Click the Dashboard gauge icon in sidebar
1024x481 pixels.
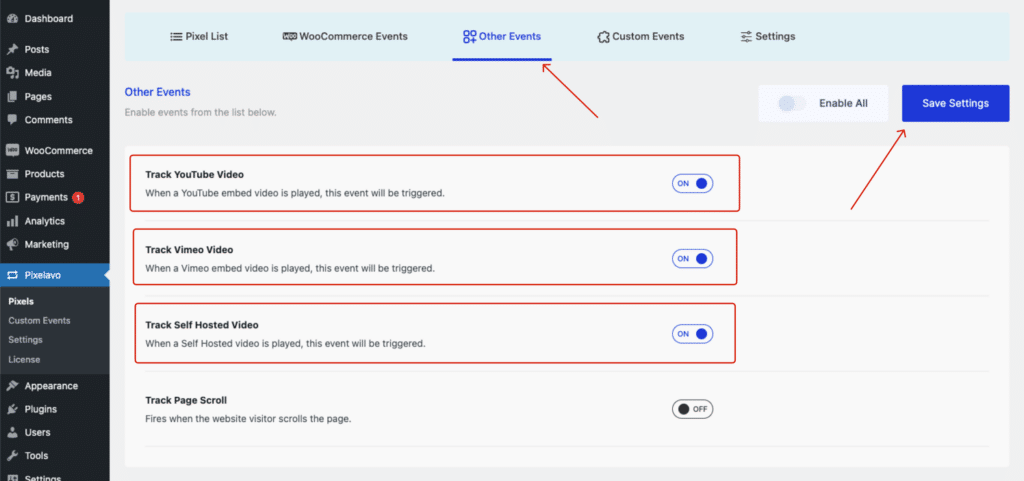tap(12, 19)
